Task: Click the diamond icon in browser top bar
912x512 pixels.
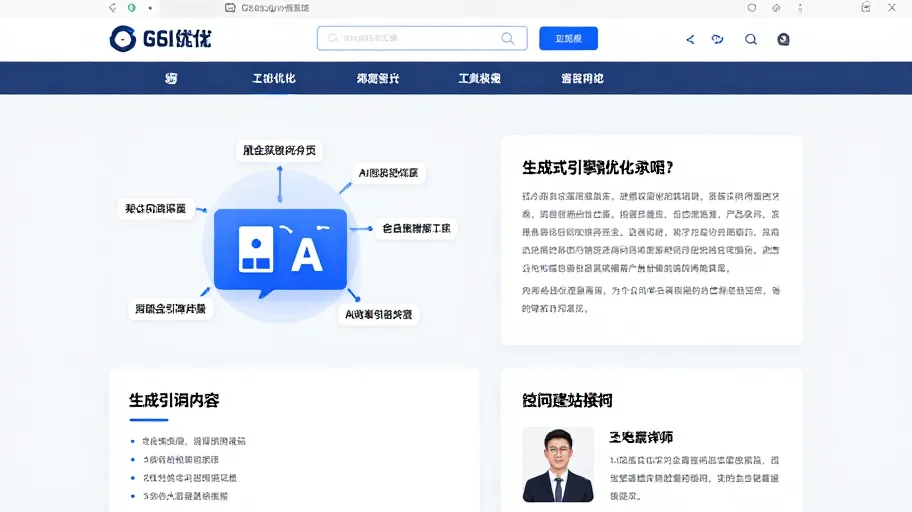Action: click(x=776, y=8)
